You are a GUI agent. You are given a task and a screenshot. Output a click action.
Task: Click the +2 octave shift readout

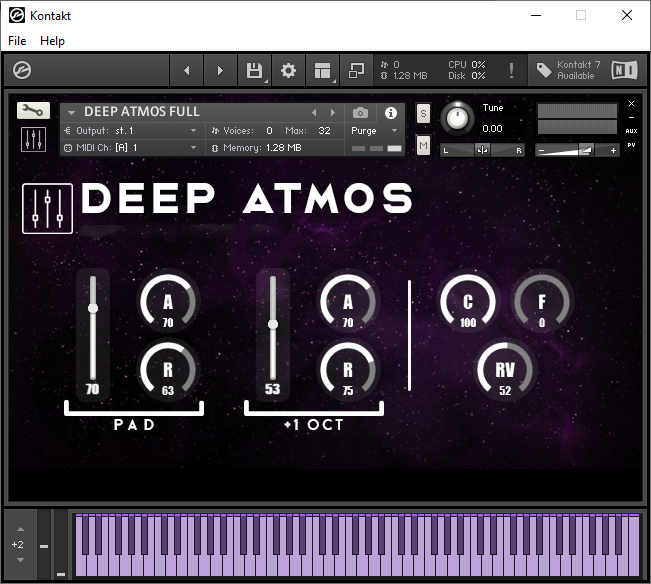click(x=17, y=545)
